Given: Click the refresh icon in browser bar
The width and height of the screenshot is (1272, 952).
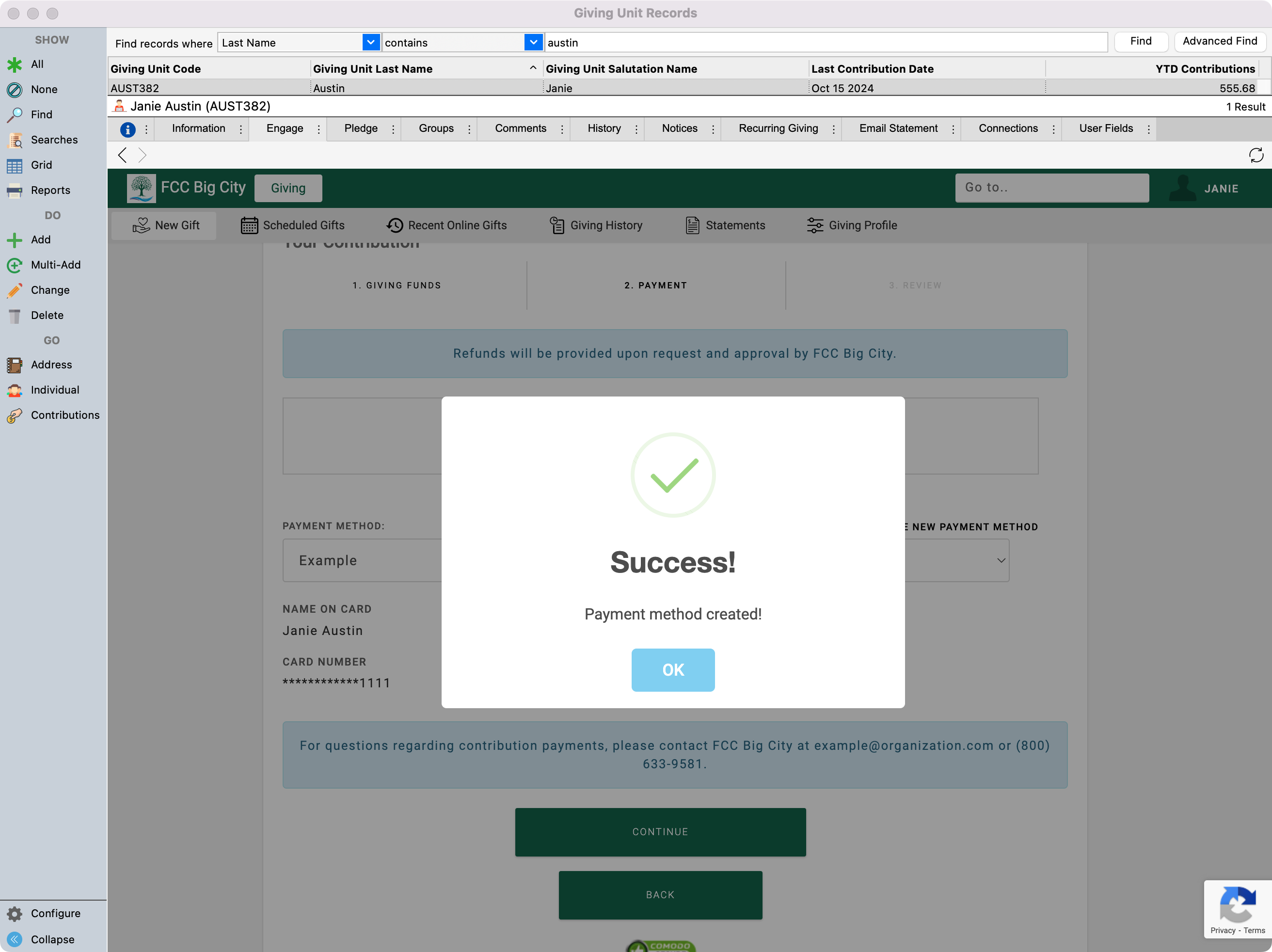Looking at the screenshot, I should (1256, 155).
